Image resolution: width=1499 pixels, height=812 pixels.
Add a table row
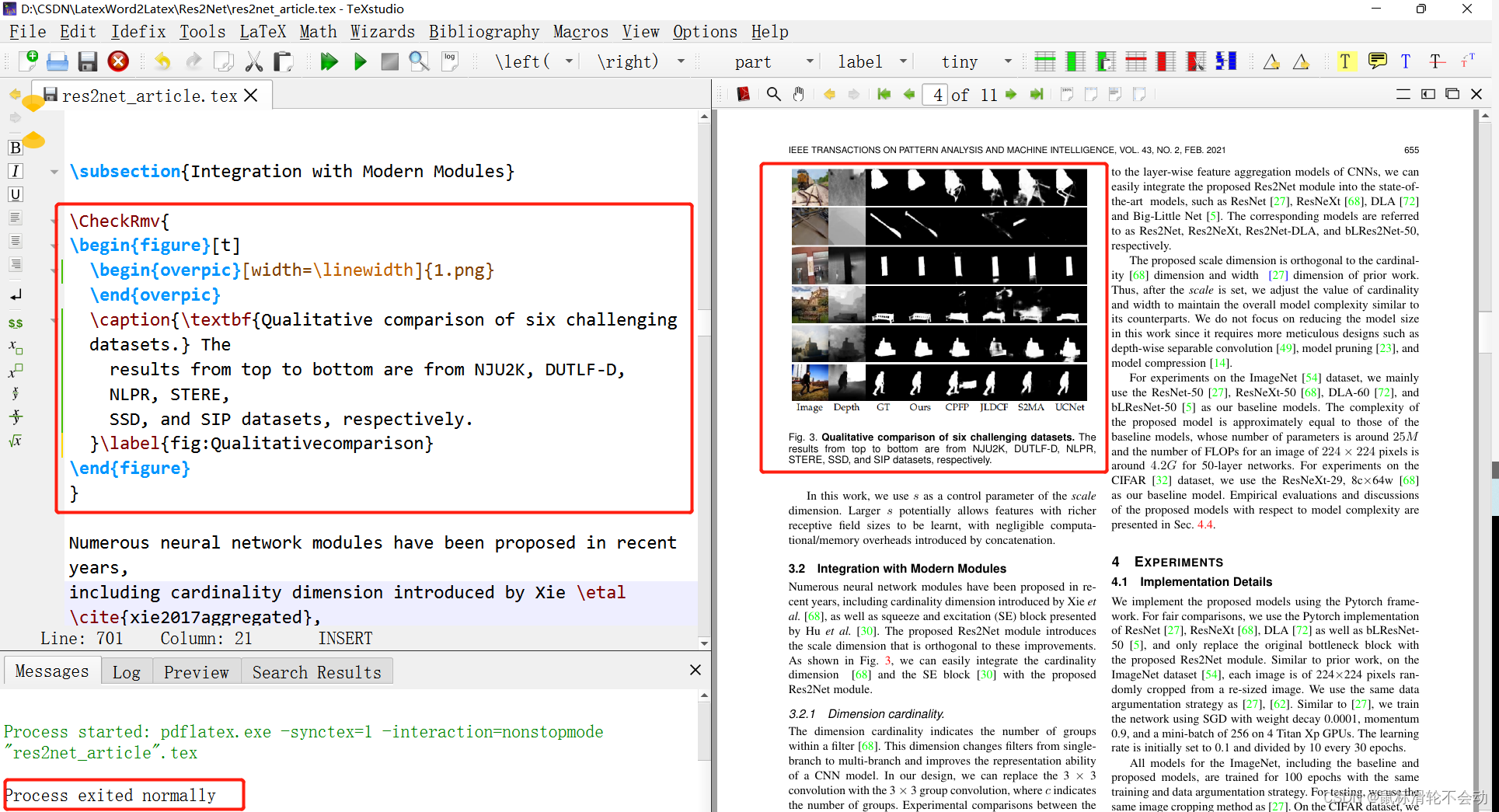pyautogui.click(x=1045, y=61)
